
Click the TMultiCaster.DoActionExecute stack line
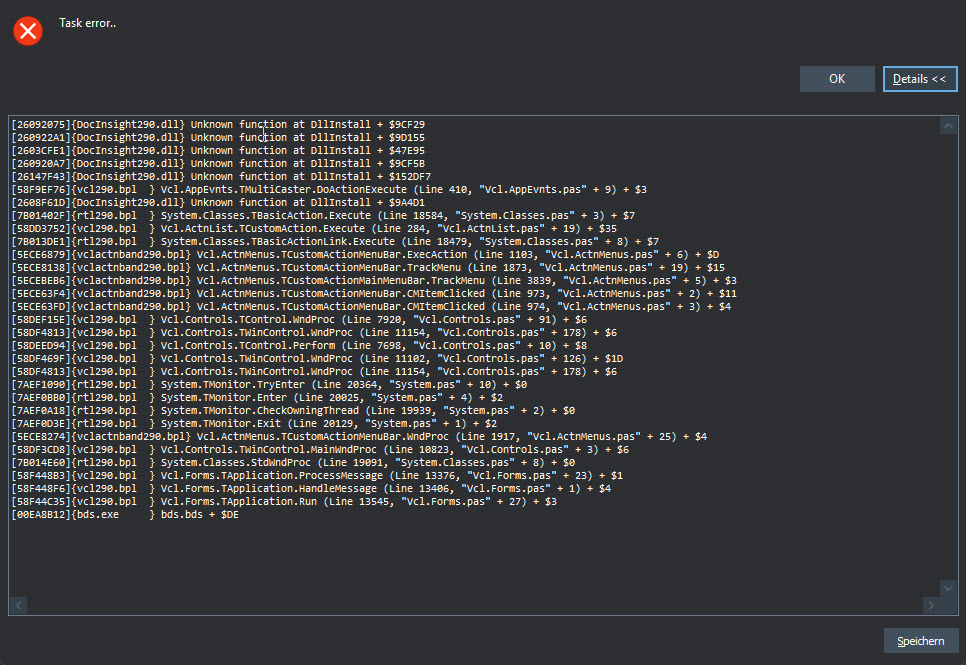pyautogui.click(x=329, y=190)
